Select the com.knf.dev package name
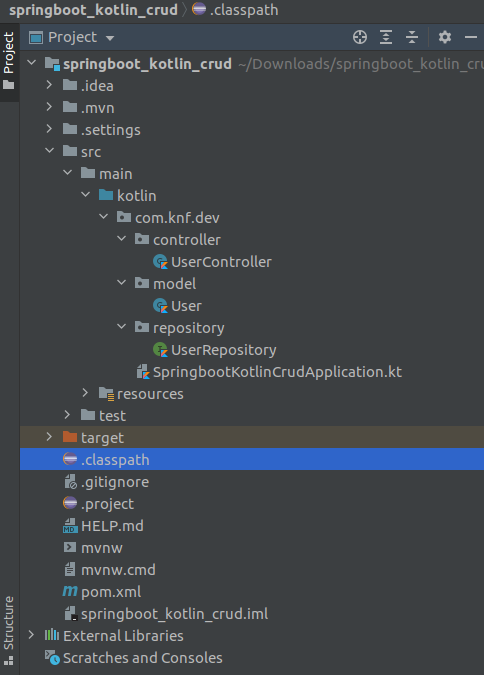Image resolution: width=484 pixels, height=675 pixels. point(177,218)
